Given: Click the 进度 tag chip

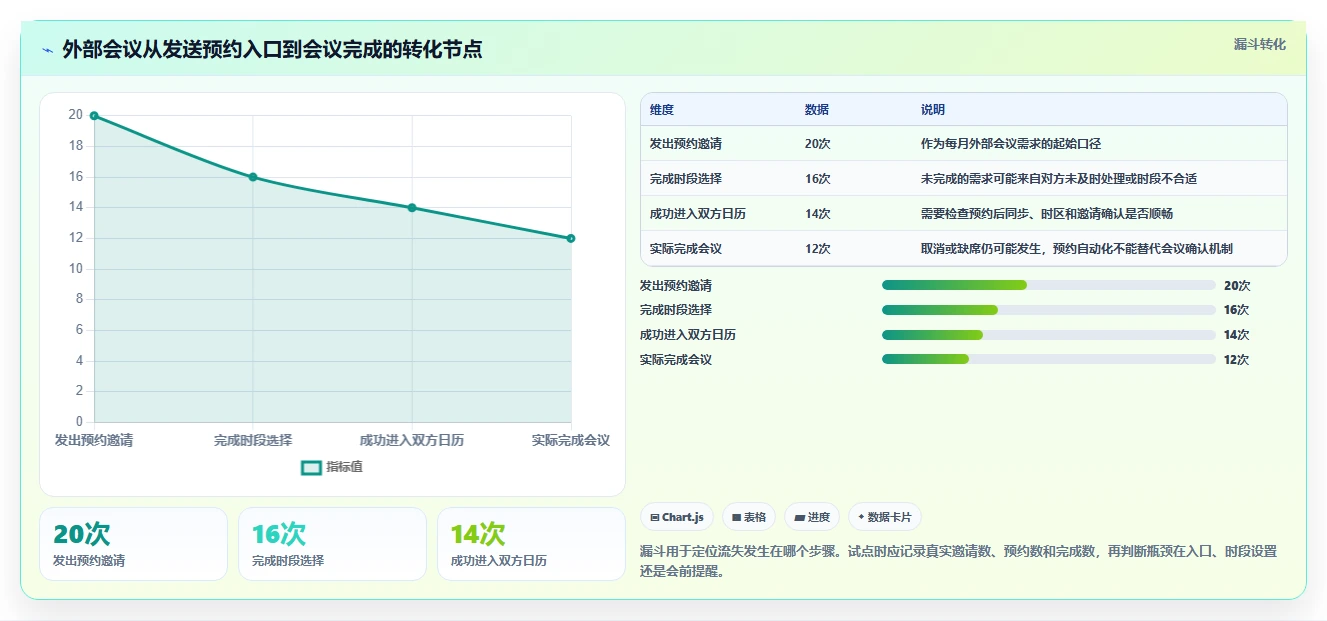Looking at the screenshot, I should pos(812,517).
